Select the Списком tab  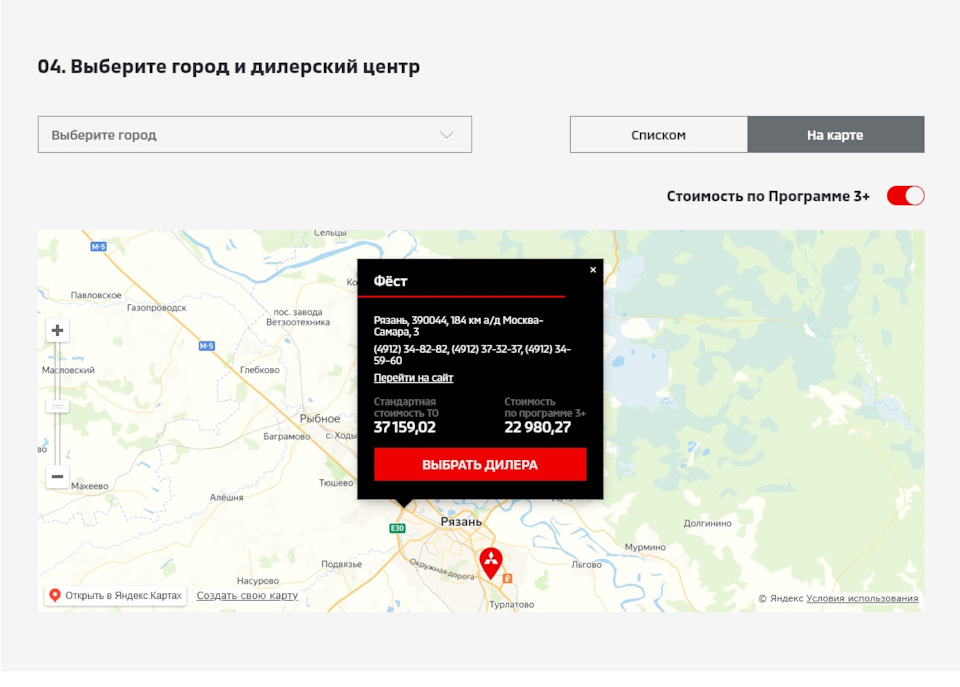click(659, 134)
